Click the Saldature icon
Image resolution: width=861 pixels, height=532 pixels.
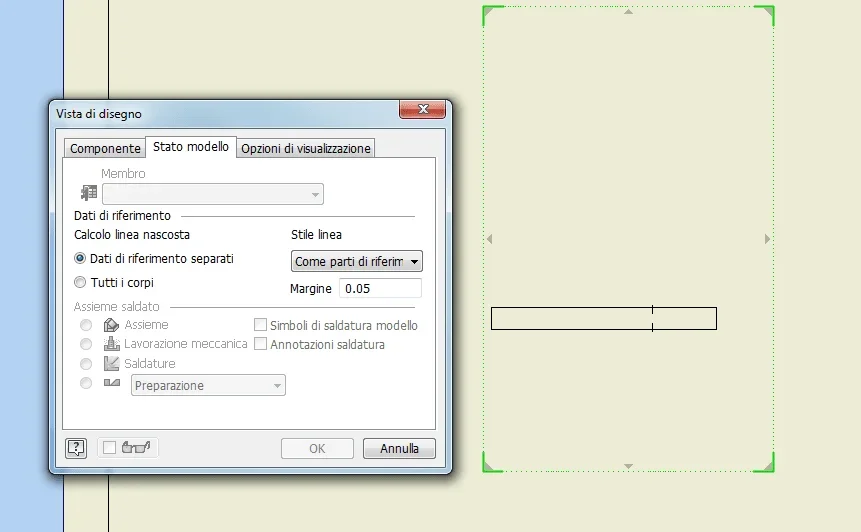tap(111, 363)
